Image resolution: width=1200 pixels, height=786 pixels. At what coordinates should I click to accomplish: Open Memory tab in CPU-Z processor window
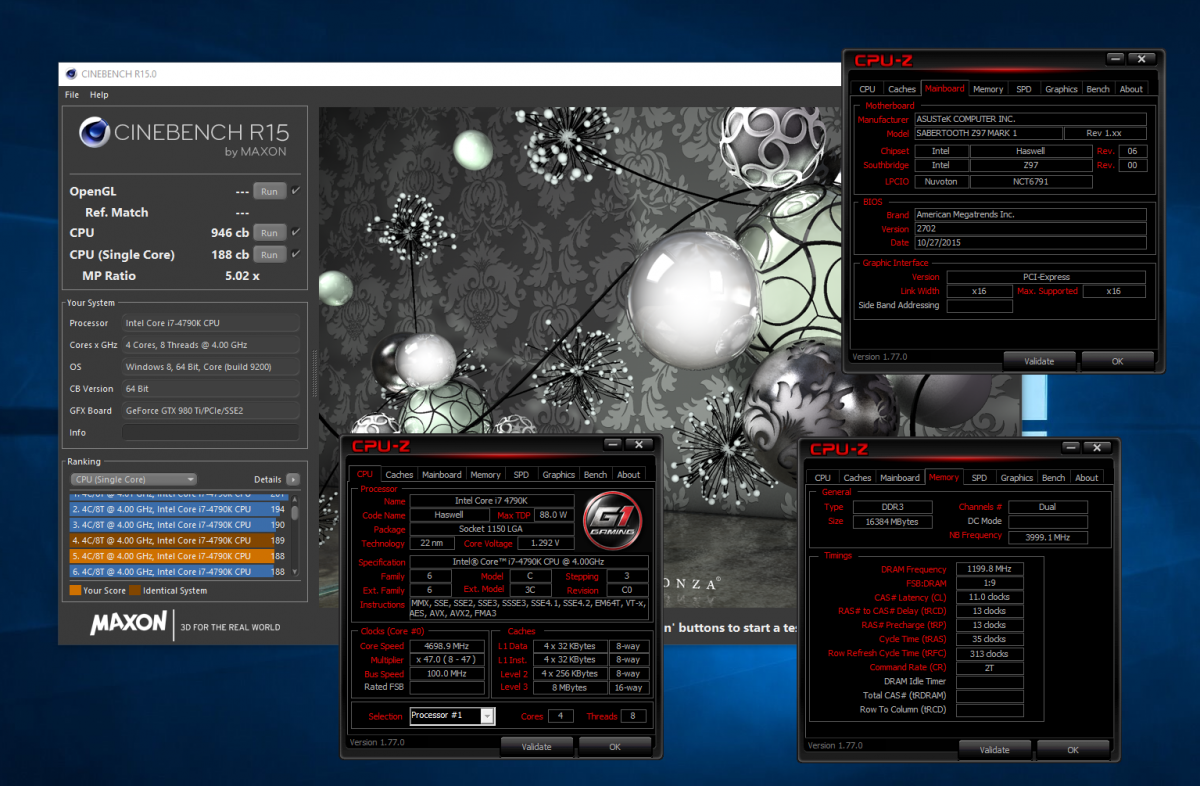point(485,475)
